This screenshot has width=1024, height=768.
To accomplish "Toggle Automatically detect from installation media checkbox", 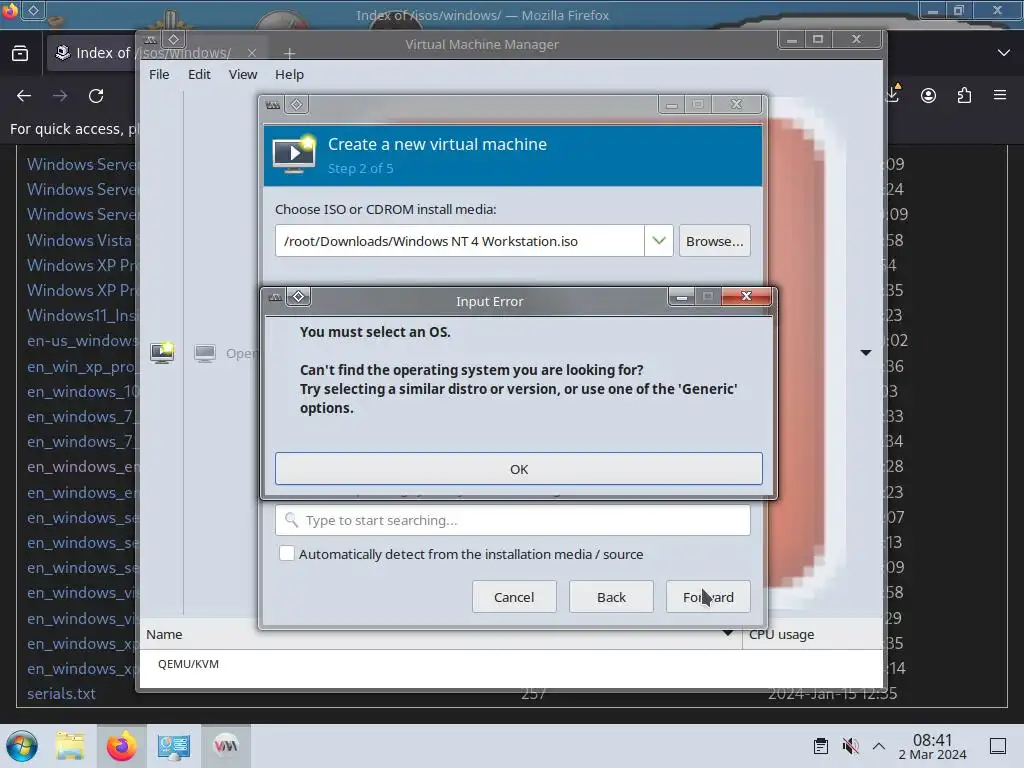I will tap(287, 554).
